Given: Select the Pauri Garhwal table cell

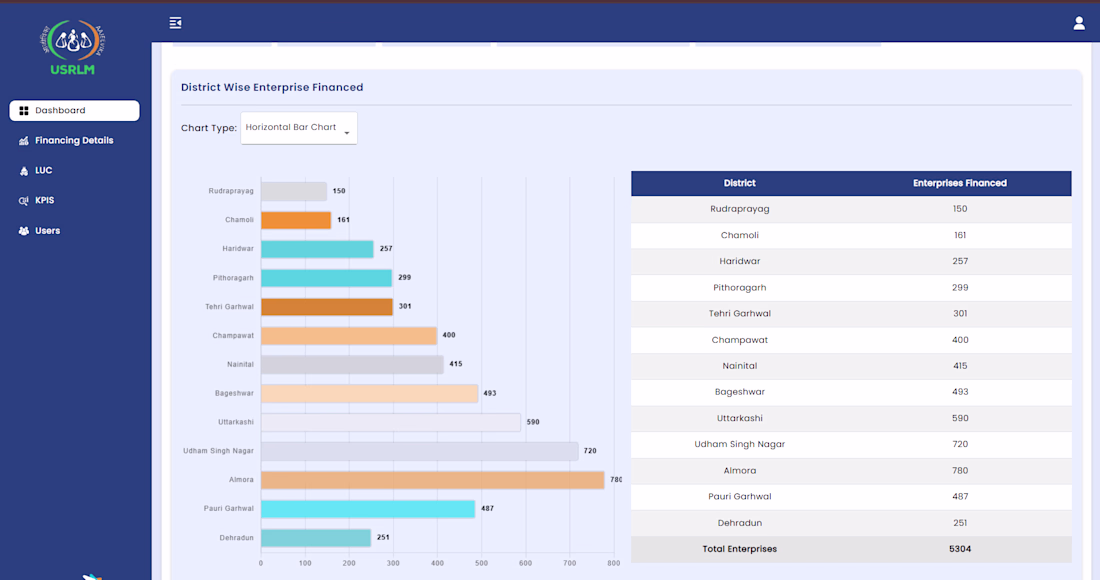Looking at the screenshot, I should coord(739,497).
